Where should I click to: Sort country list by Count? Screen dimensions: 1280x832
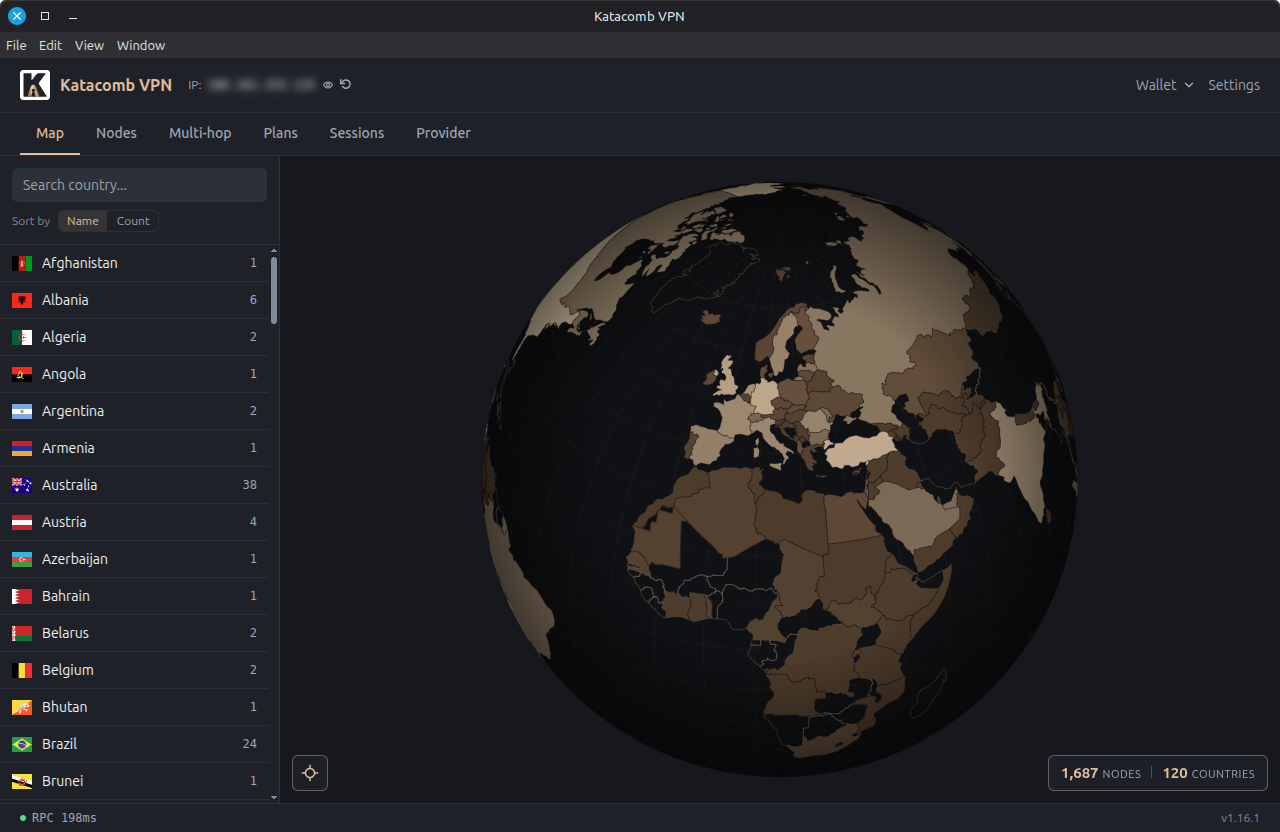pyautogui.click(x=133, y=221)
